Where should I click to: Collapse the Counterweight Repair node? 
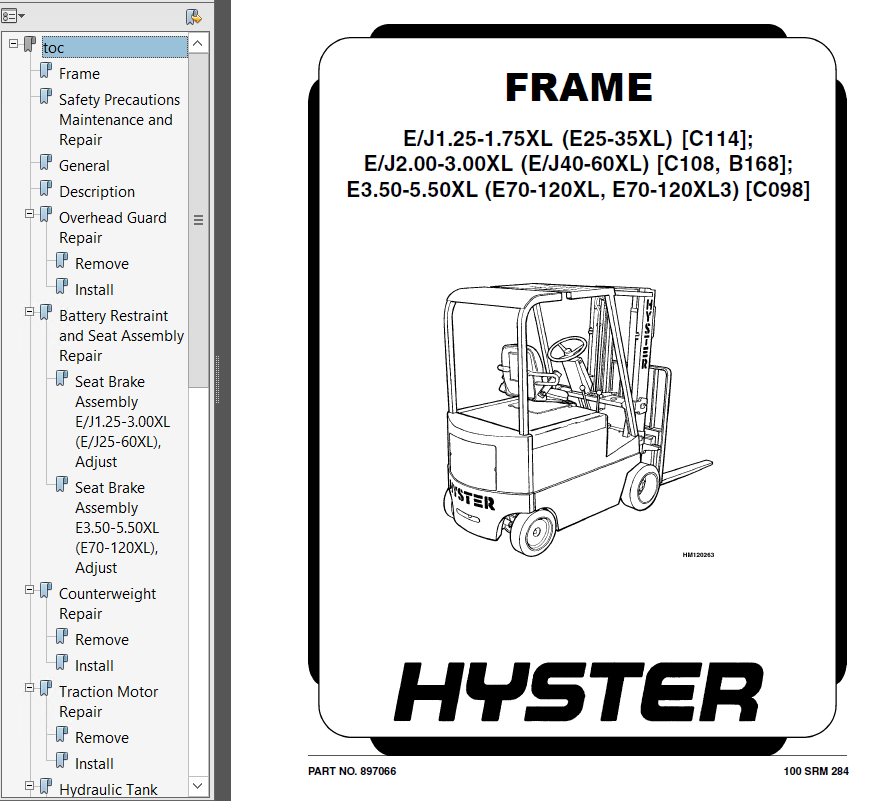(29, 590)
